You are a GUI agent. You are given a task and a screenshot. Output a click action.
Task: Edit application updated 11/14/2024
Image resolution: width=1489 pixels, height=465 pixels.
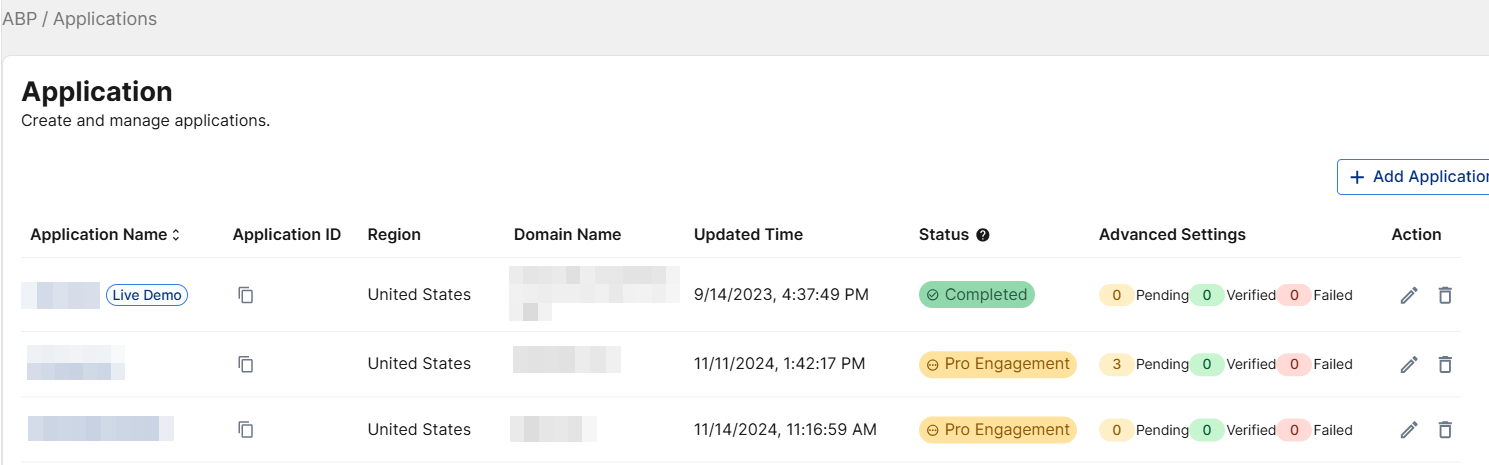coord(1409,430)
